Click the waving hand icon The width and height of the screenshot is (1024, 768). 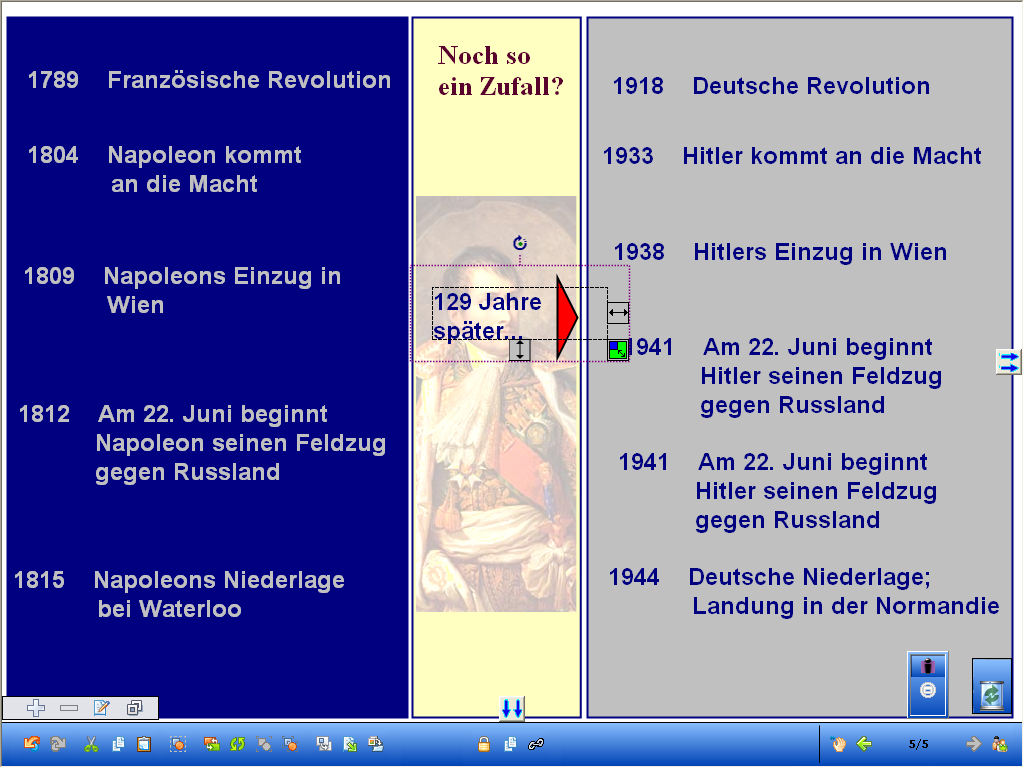[x=839, y=743]
